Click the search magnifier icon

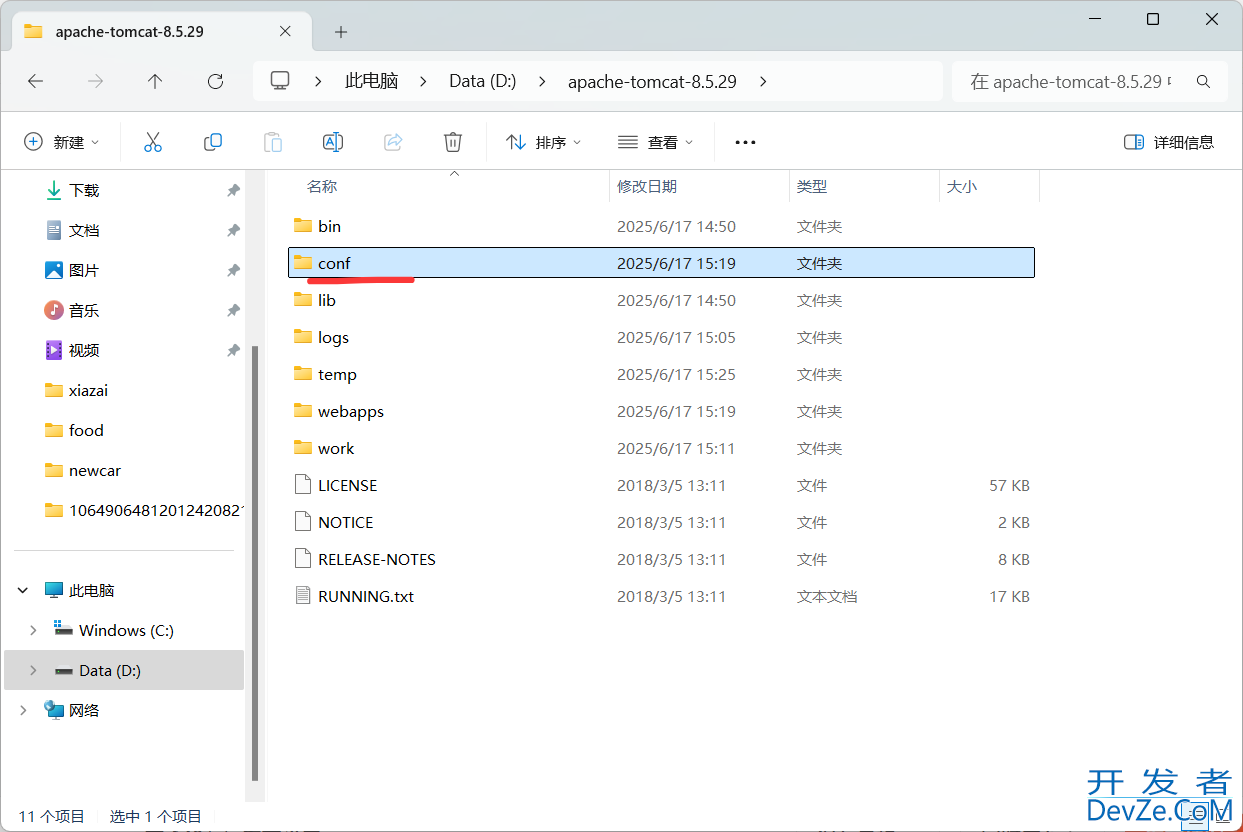click(1203, 81)
